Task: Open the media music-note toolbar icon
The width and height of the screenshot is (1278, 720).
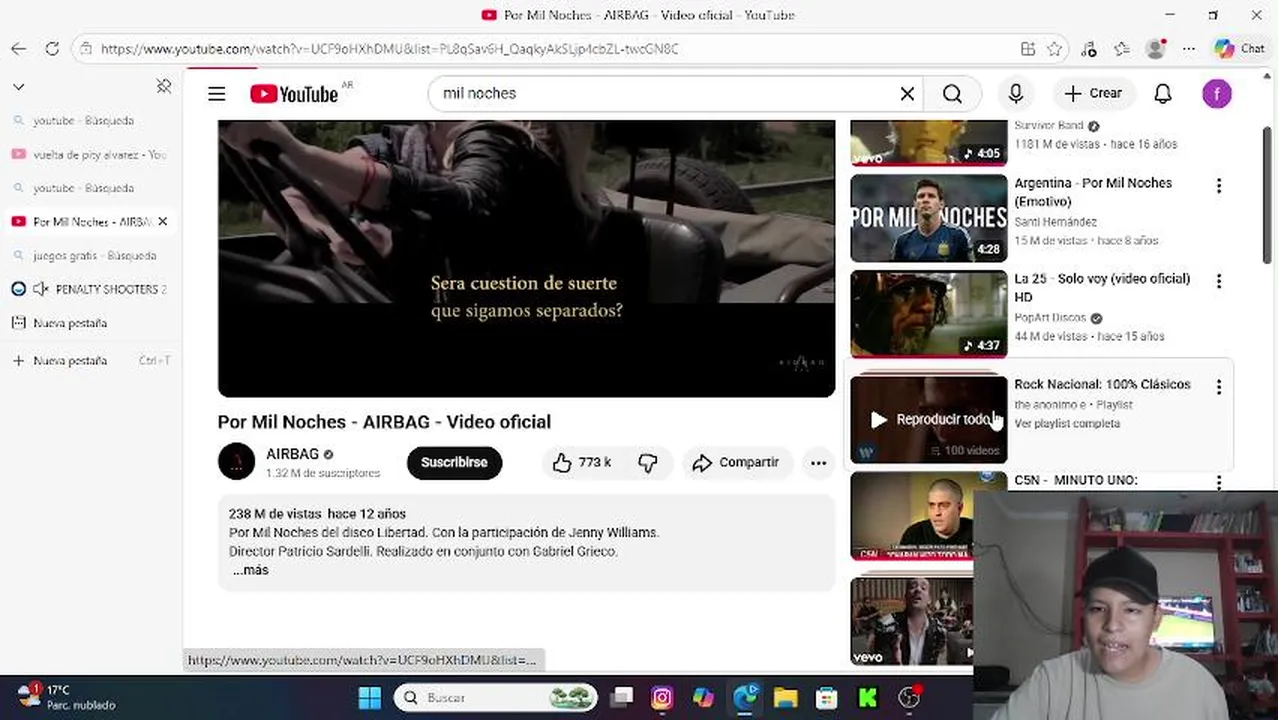Action: coord(1089,49)
